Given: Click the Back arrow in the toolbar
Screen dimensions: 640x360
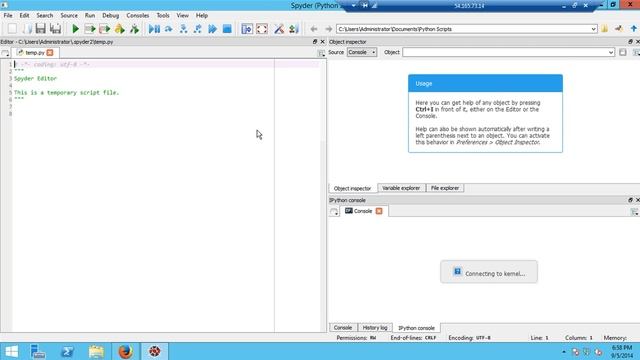Looking at the screenshot, I should point(313,29).
